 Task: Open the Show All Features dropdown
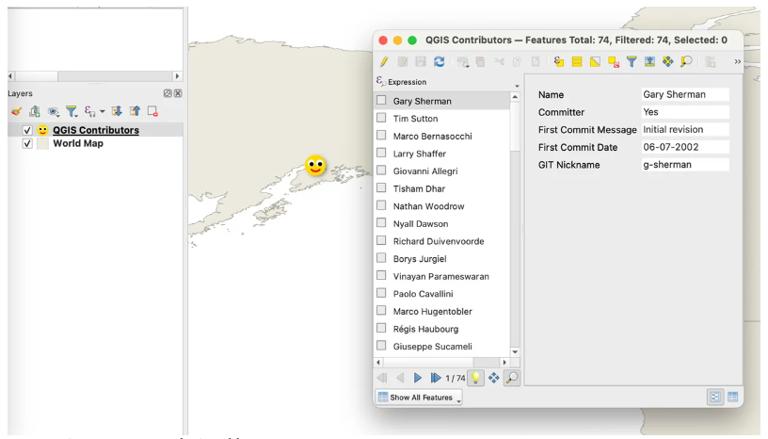(419, 397)
